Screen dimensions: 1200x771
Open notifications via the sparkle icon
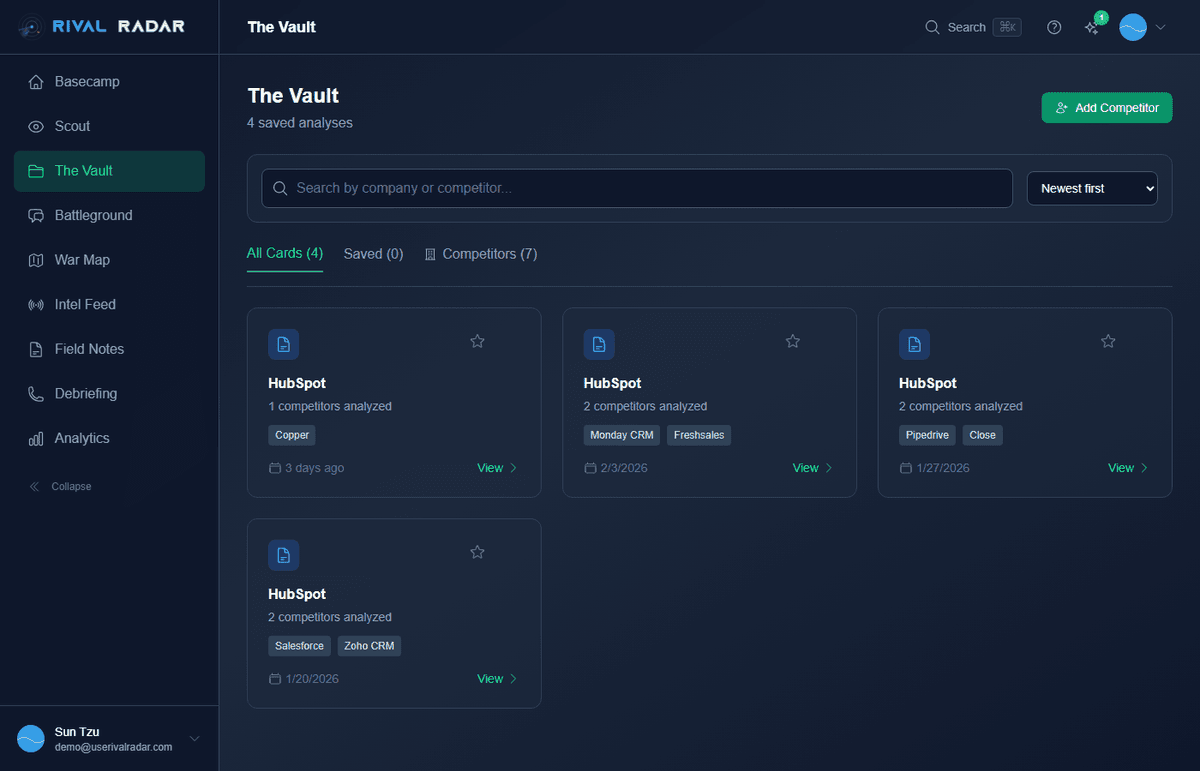1092,28
